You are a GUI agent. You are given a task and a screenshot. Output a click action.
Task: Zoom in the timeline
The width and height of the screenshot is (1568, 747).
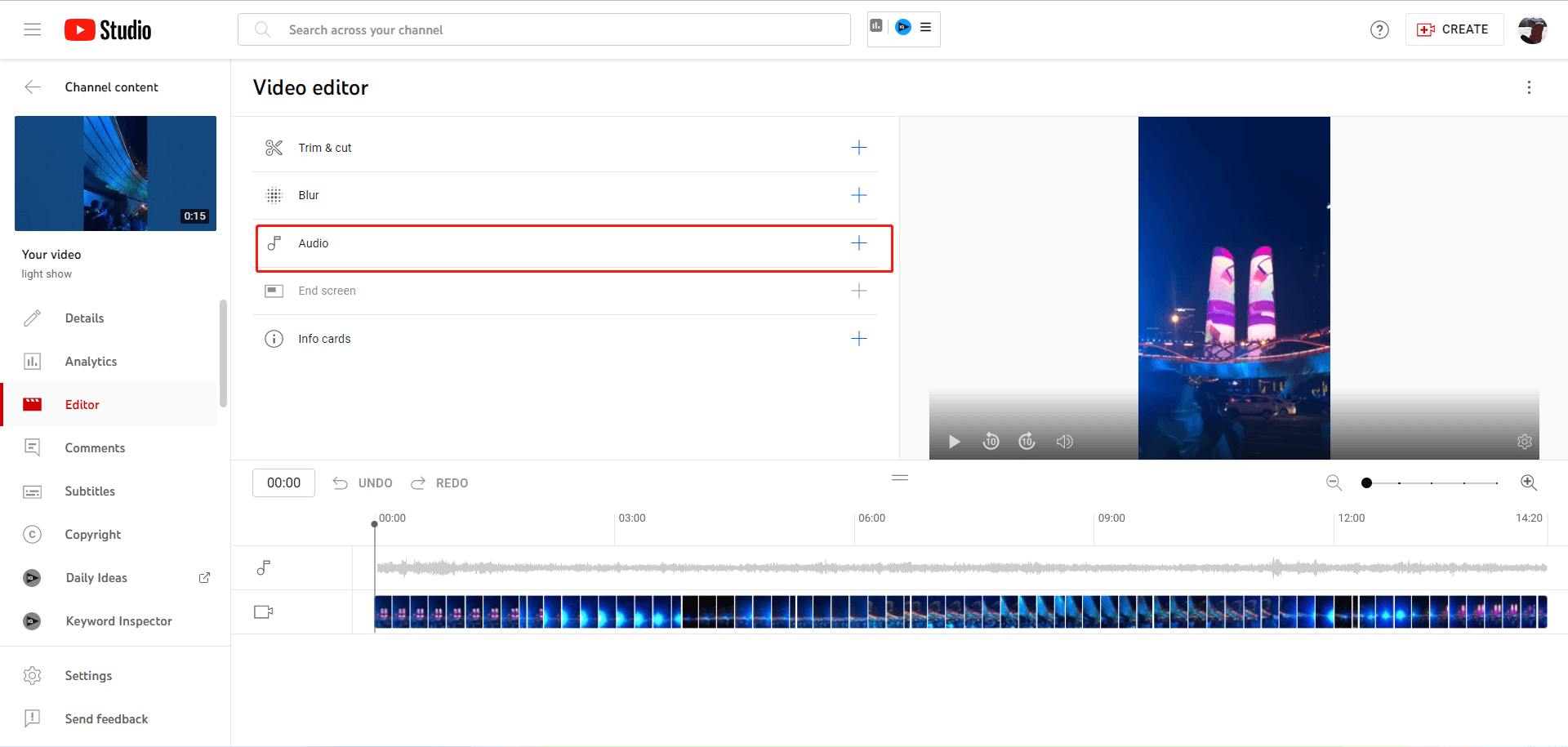1529,482
